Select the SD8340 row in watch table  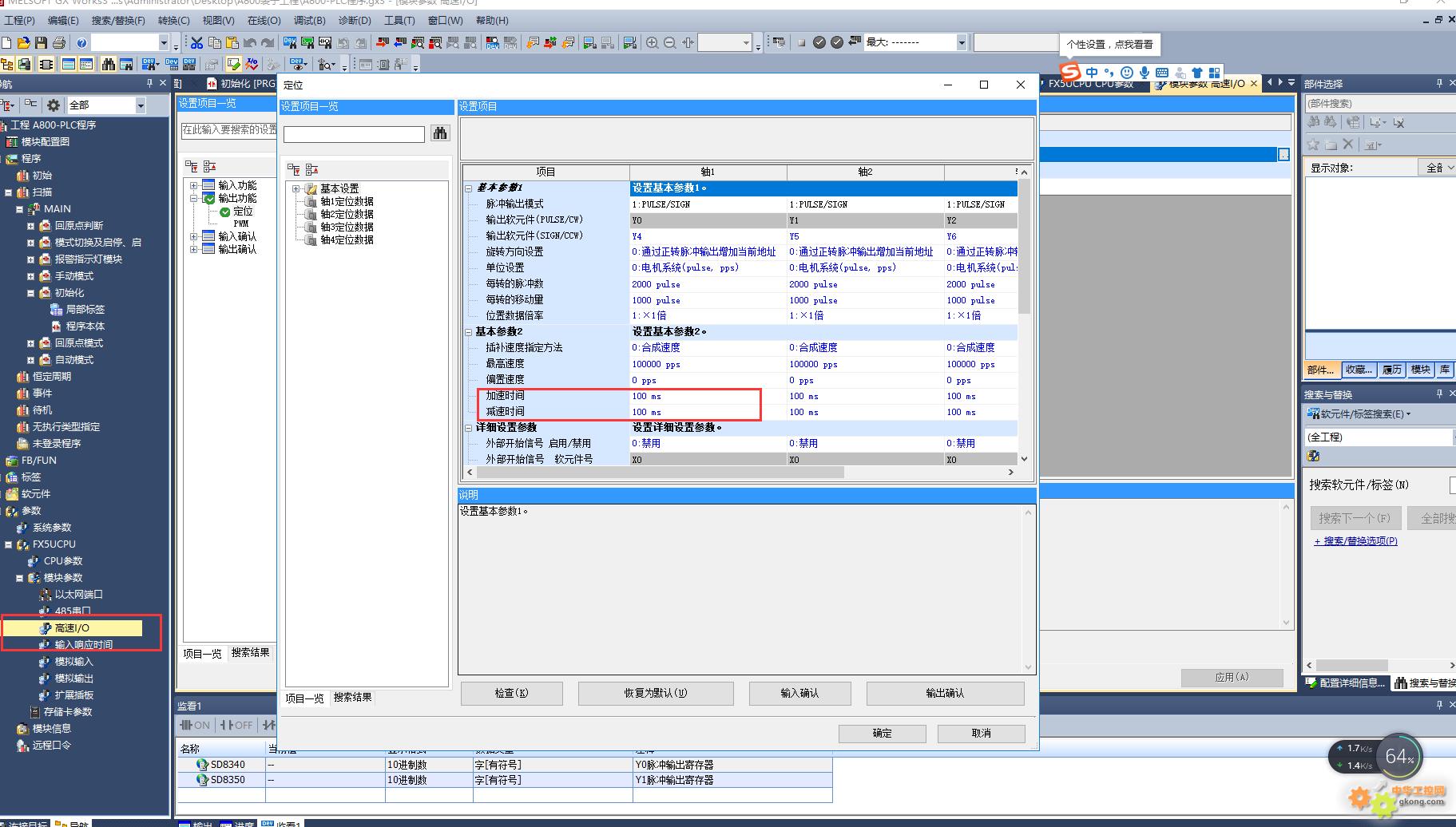[x=503, y=765]
